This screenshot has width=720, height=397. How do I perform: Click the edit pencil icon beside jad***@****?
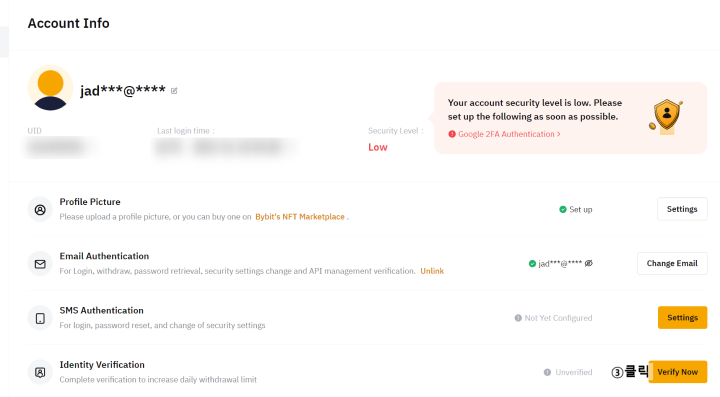[174, 91]
